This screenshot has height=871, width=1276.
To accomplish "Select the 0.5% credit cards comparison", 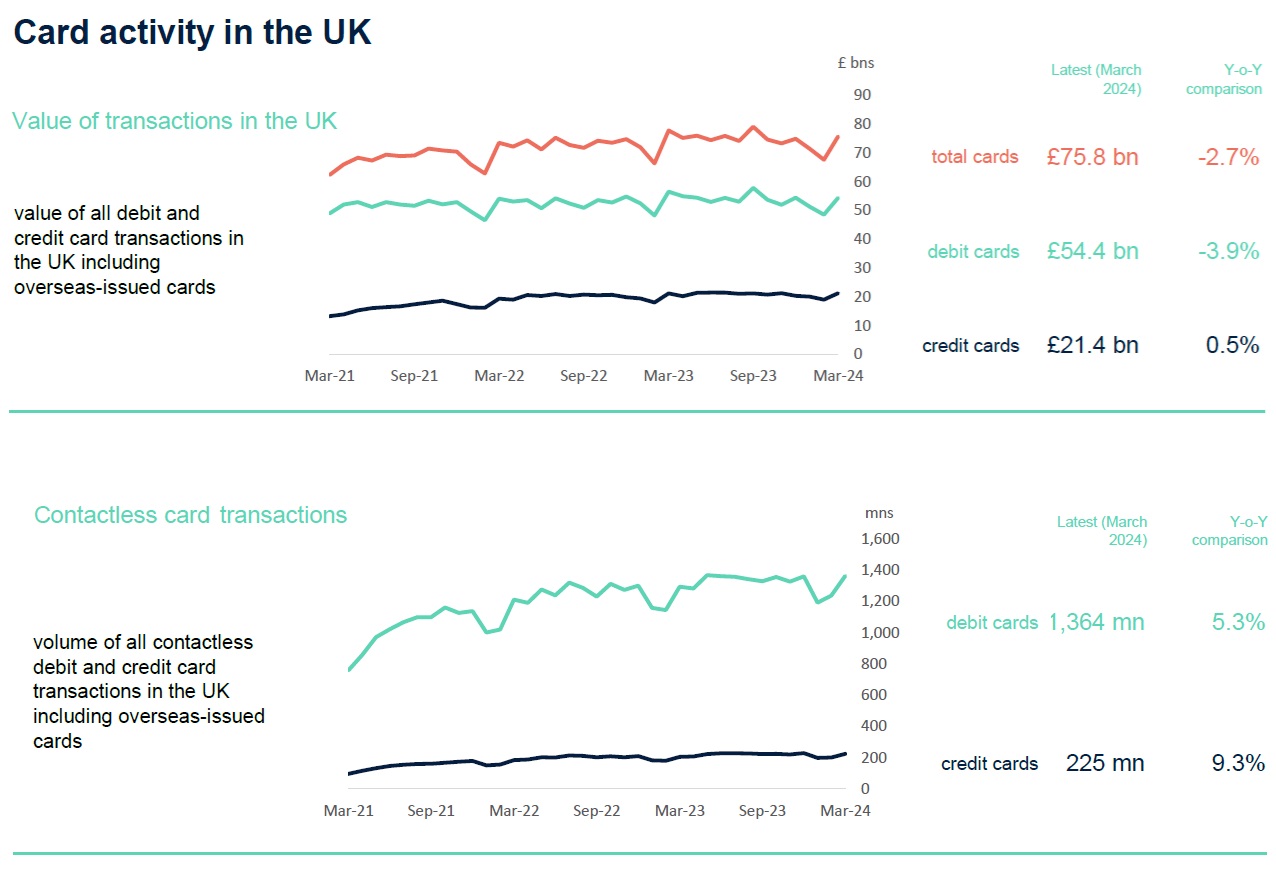I will tap(1233, 346).
